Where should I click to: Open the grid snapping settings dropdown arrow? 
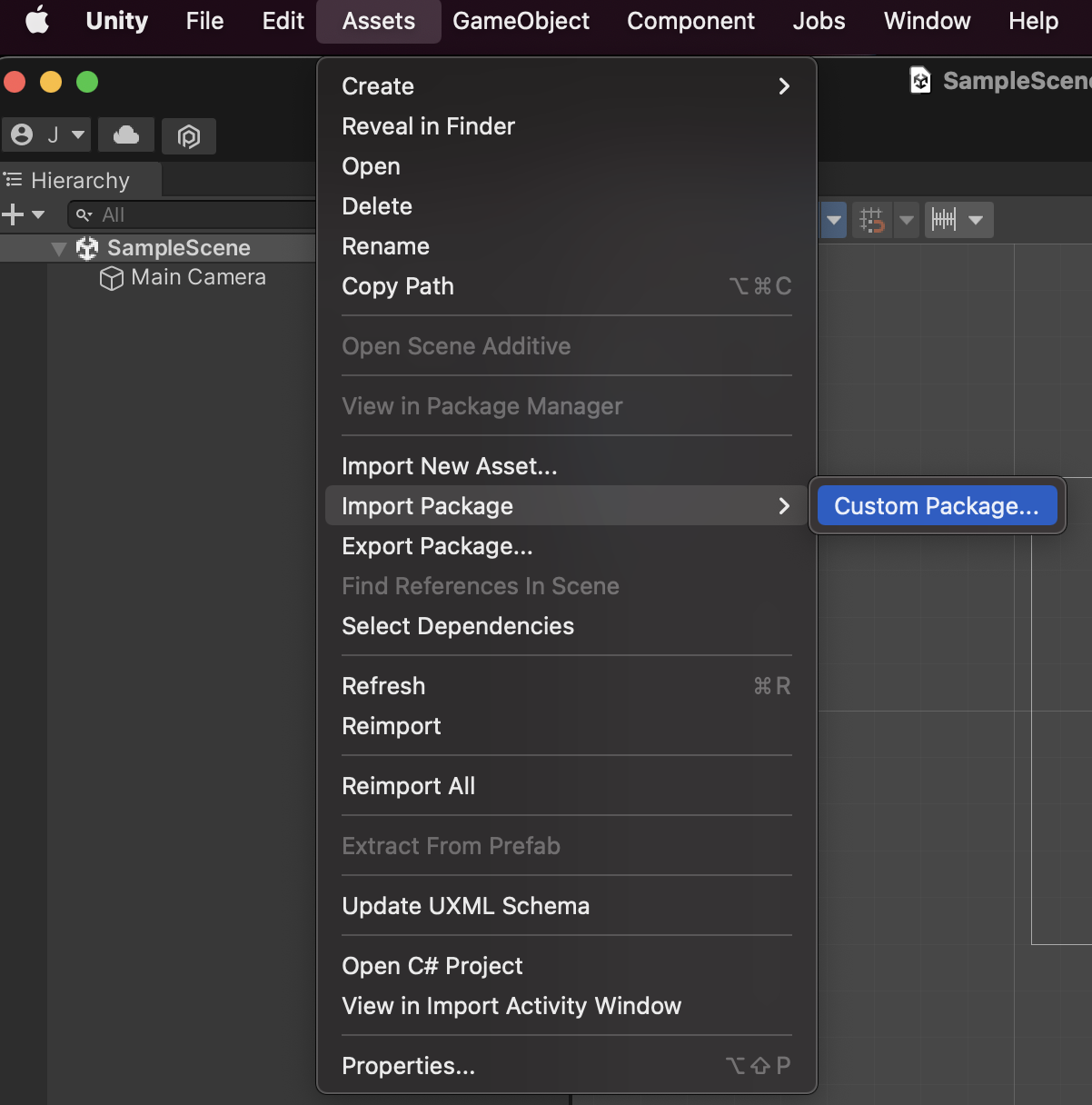[x=907, y=220]
